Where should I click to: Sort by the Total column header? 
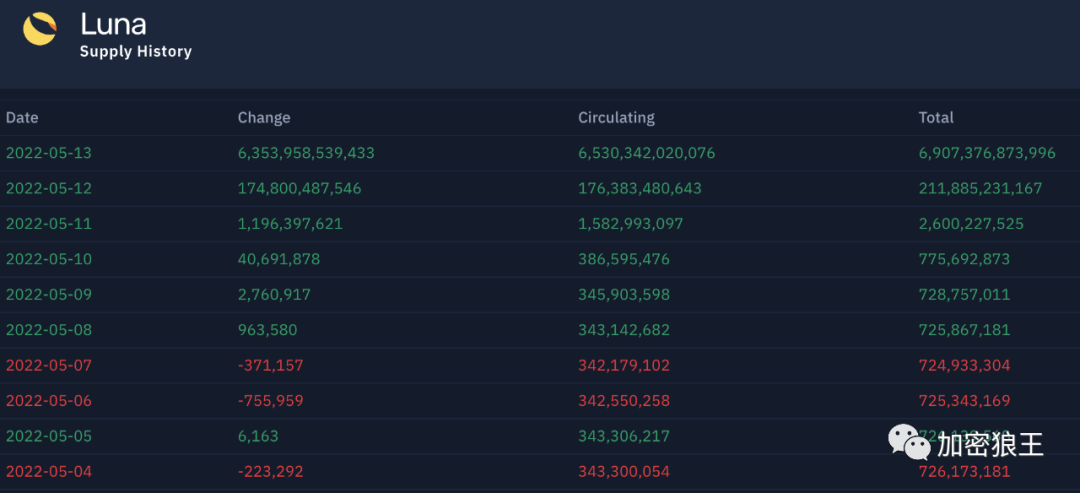[x=936, y=118]
